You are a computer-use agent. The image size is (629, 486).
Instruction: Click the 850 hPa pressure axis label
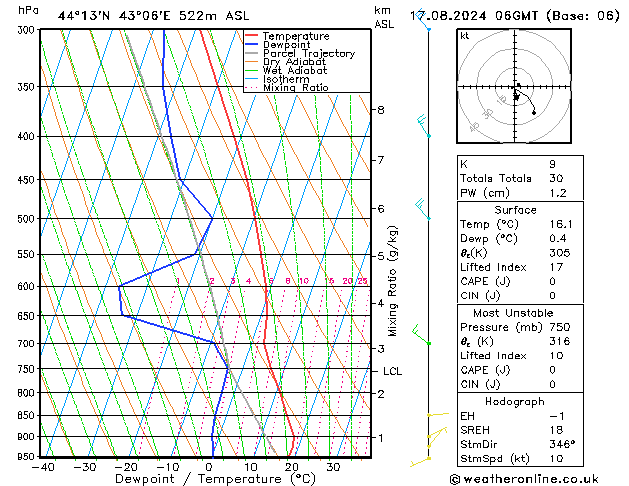click(28, 415)
